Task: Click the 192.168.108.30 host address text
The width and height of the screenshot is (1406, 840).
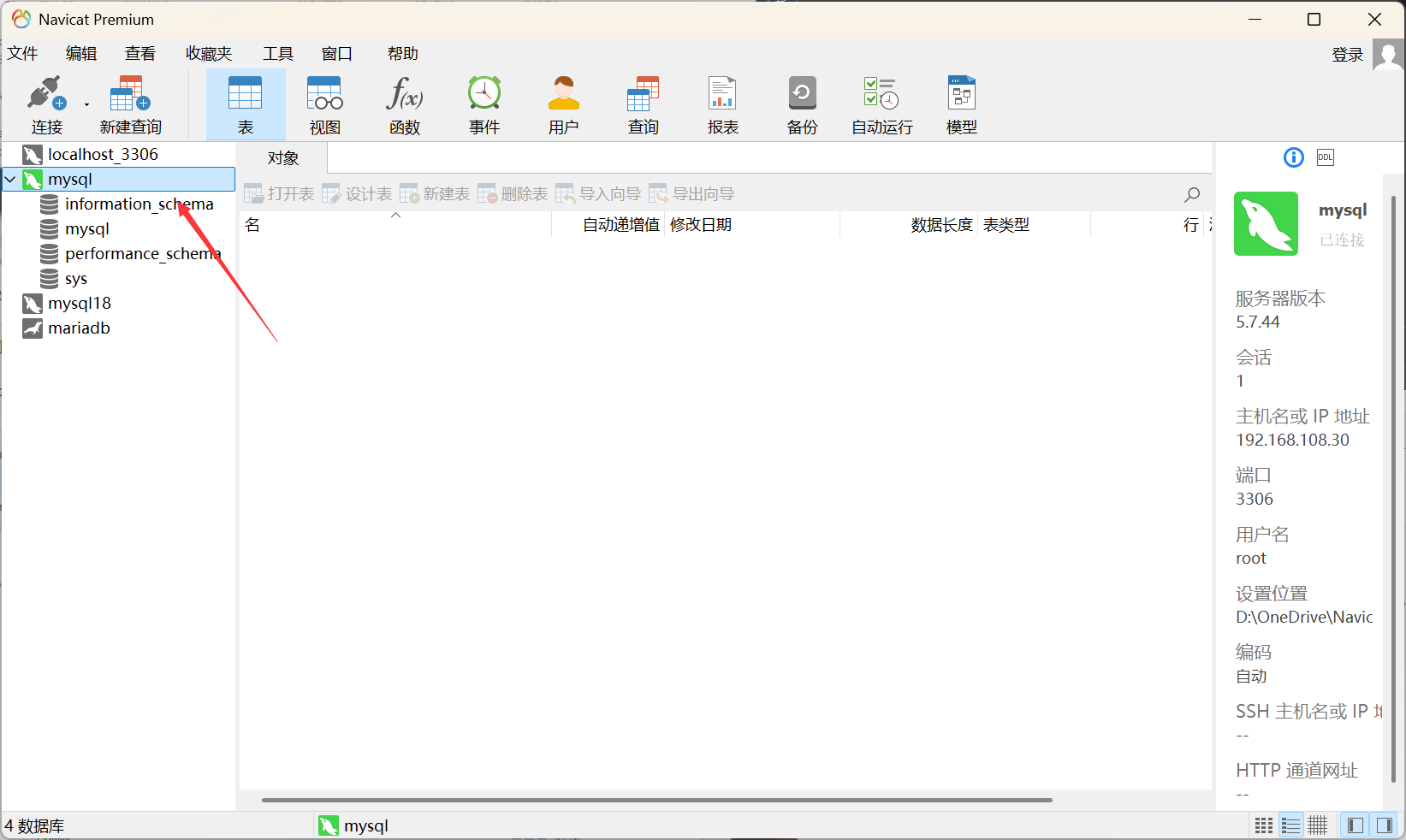Action: point(1292,440)
